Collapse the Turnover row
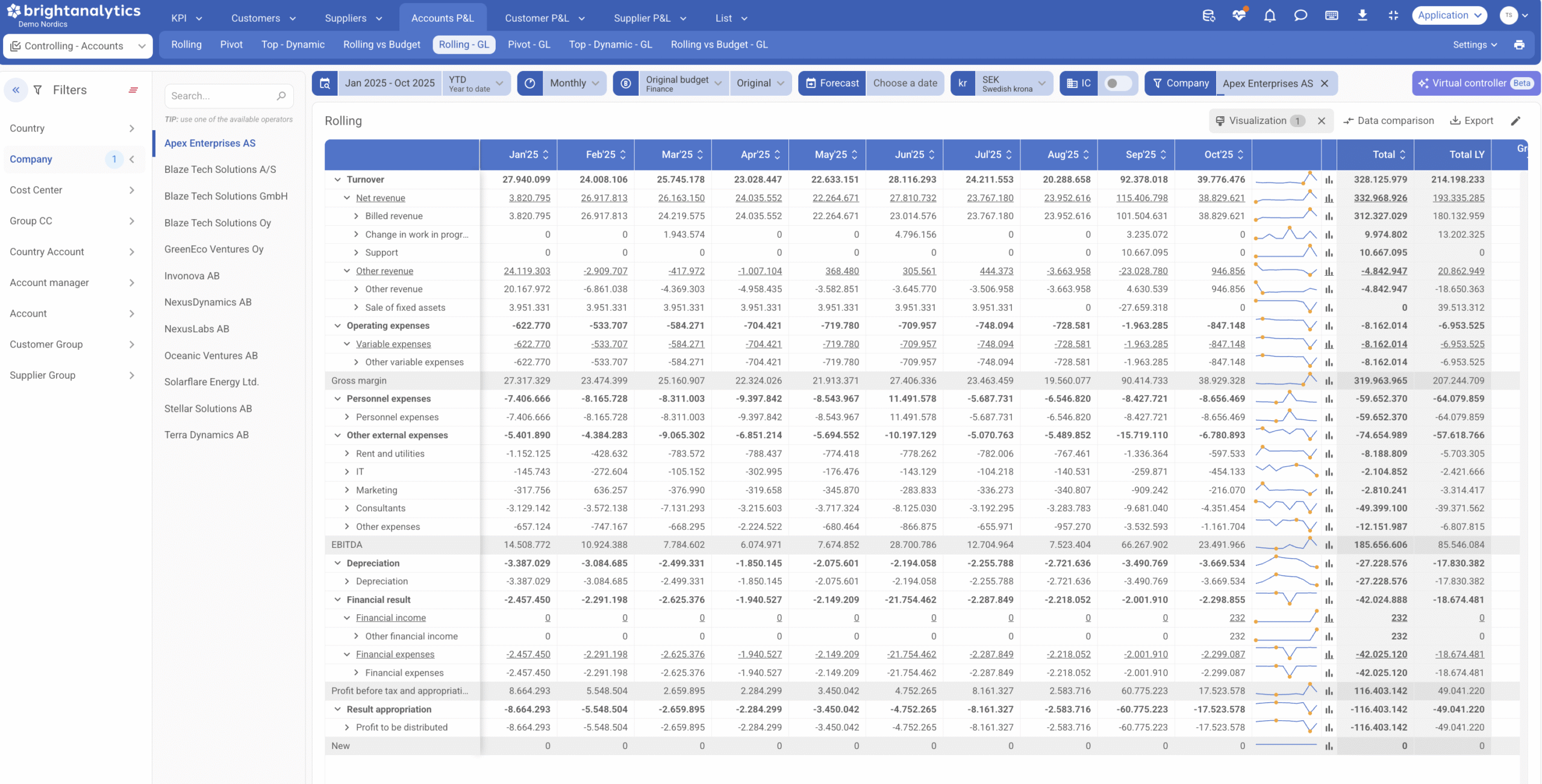1542x784 pixels. pyautogui.click(x=337, y=179)
